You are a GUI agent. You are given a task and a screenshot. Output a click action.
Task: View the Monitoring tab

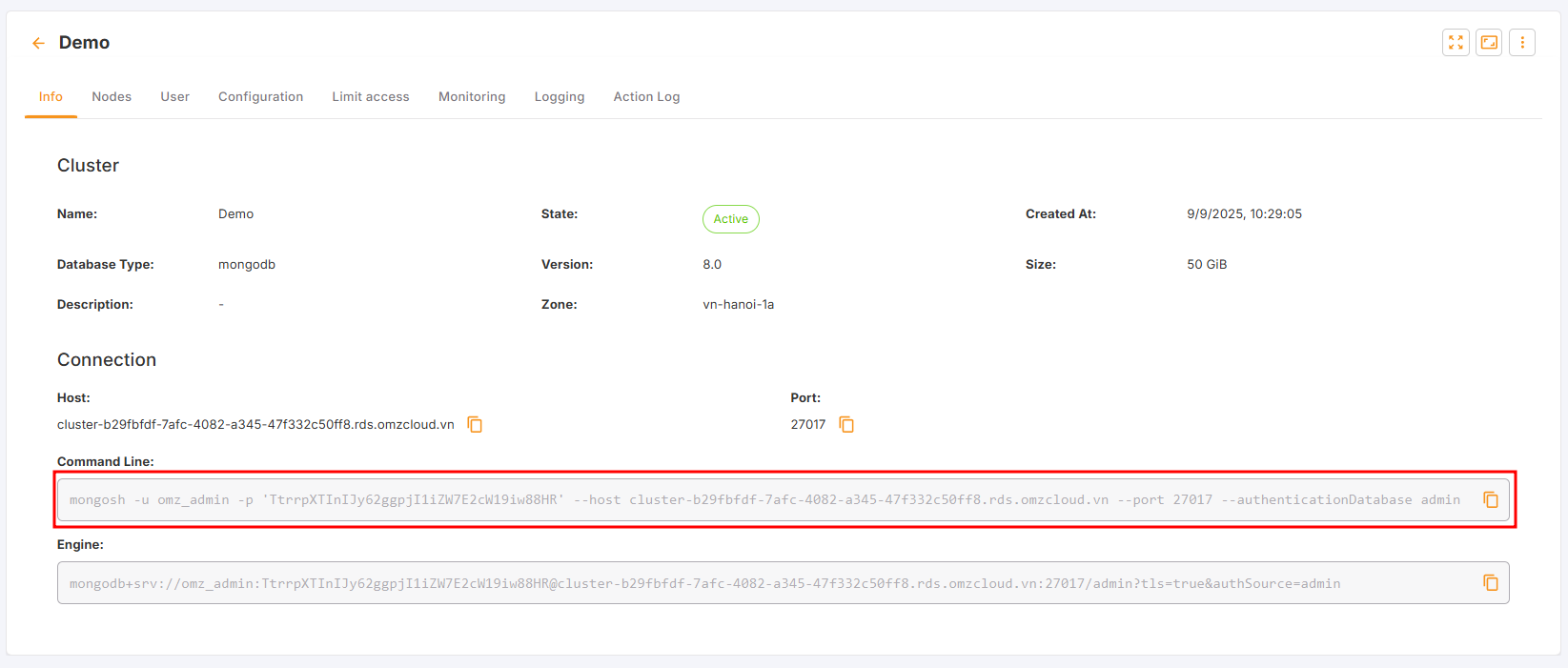coord(472,97)
